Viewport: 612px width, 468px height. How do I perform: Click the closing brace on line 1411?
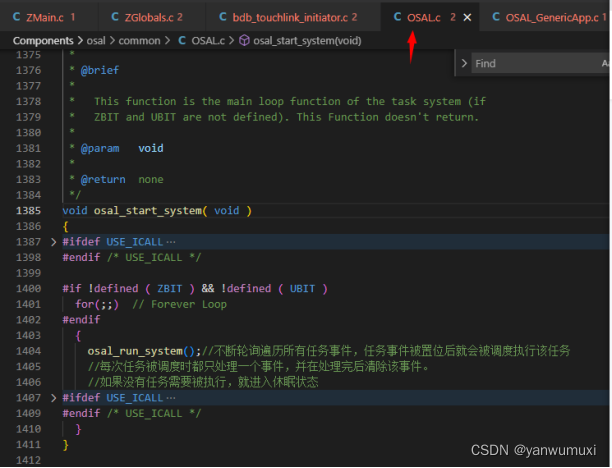(x=65, y=445)
